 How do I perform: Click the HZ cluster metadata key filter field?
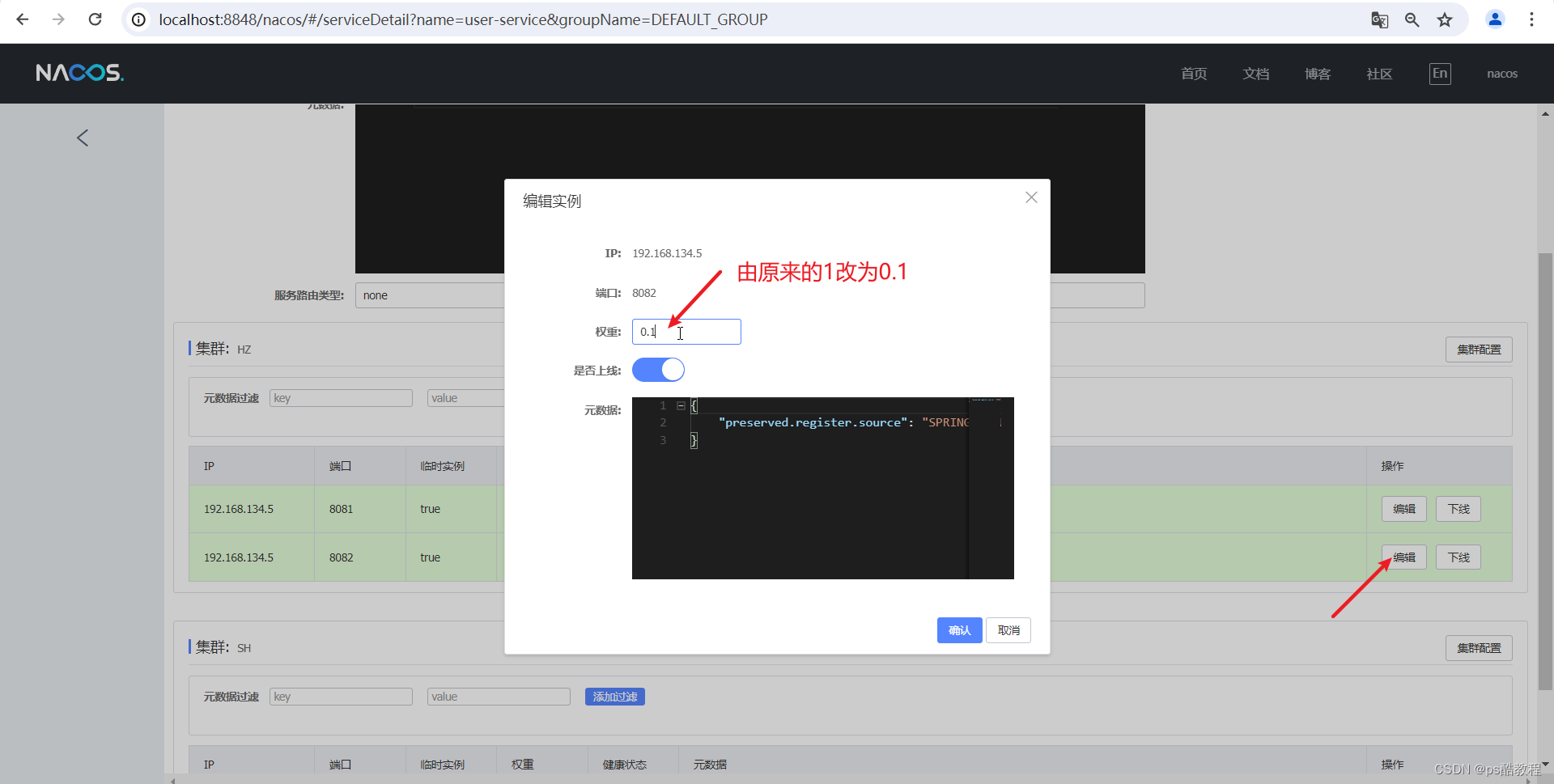pyautogui.click(x=341, y=398)
